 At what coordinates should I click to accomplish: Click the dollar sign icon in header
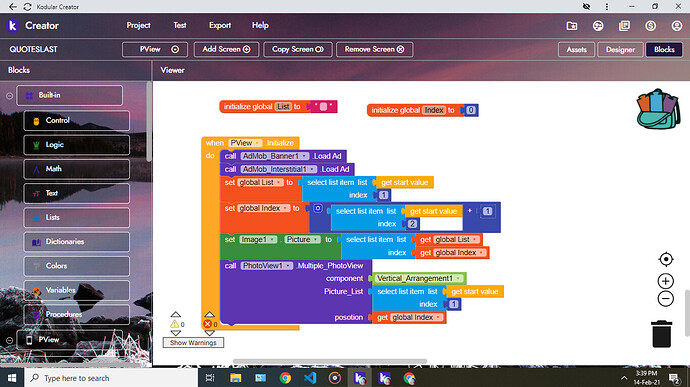(x=650, y=26)
